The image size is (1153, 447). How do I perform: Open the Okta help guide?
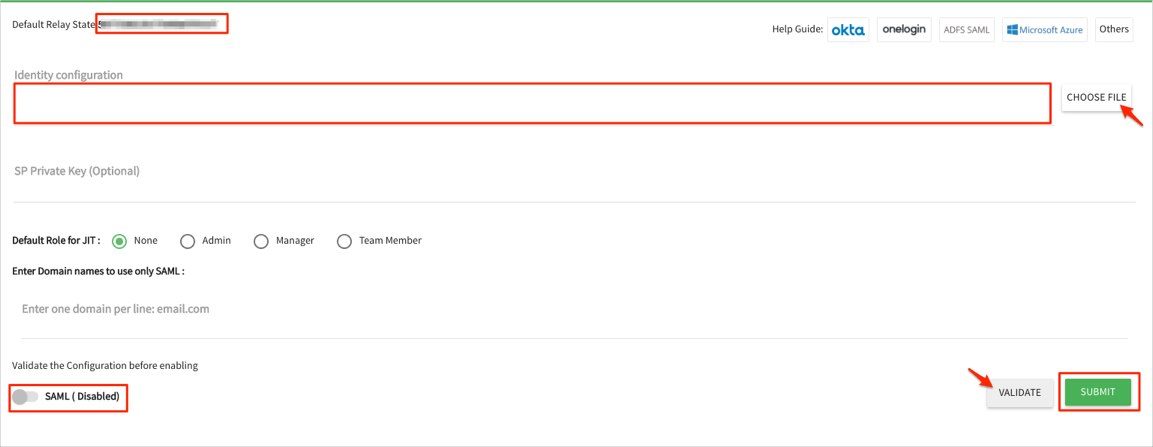click(x=848, y=30)
